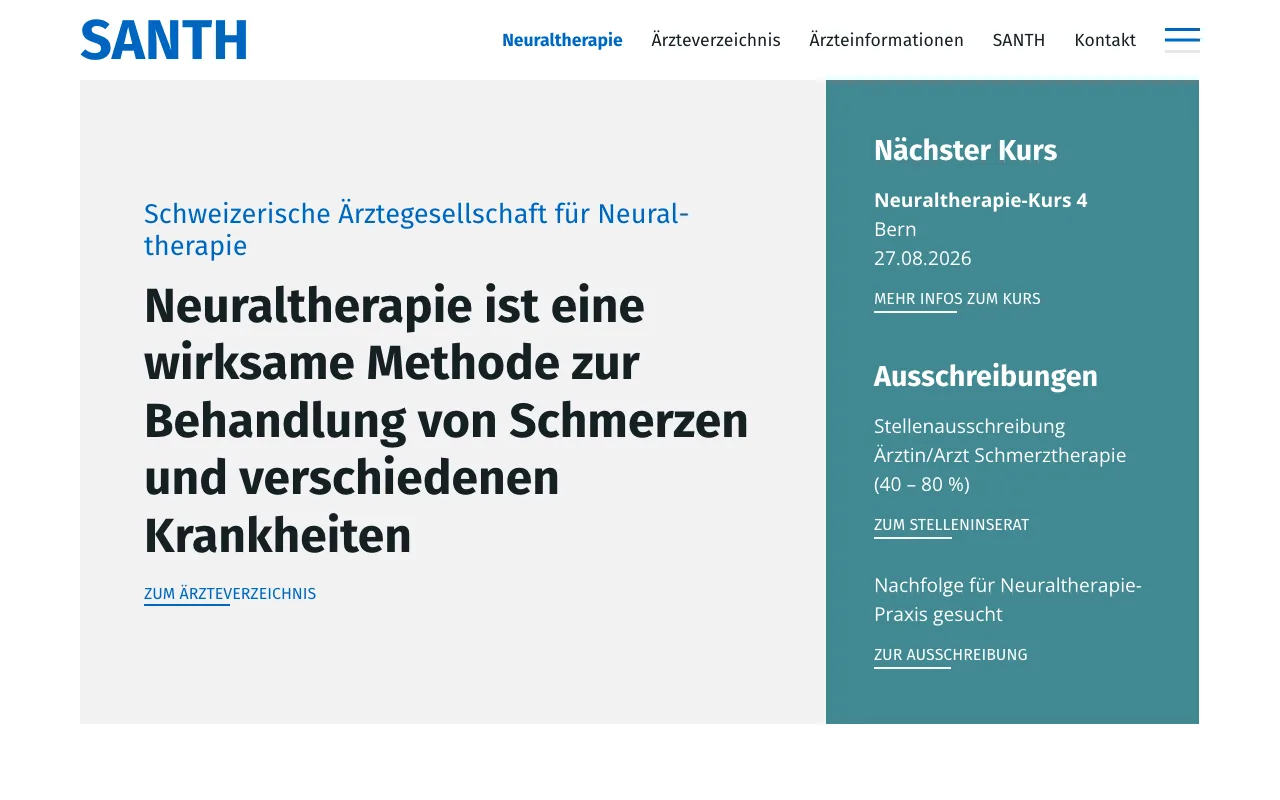This screenshot has height=800, width=1280.
Task: Select the Neuraltherapie menu item
Action: pyautogui.click(x=562, y=40)
